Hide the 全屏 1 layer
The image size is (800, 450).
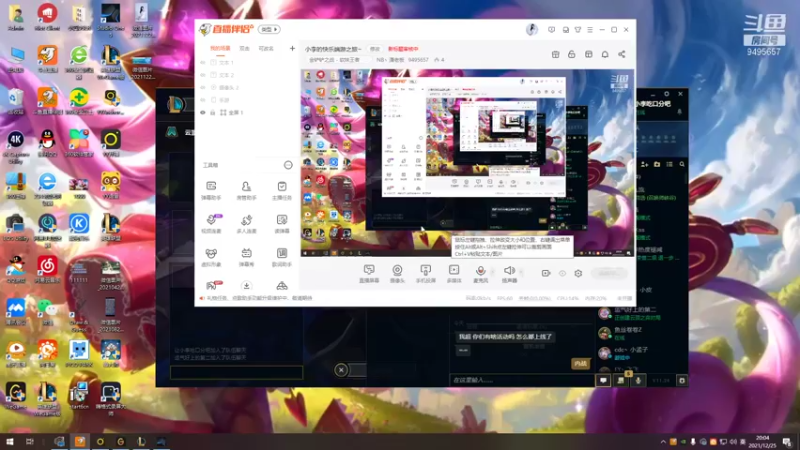click(203, 112)
